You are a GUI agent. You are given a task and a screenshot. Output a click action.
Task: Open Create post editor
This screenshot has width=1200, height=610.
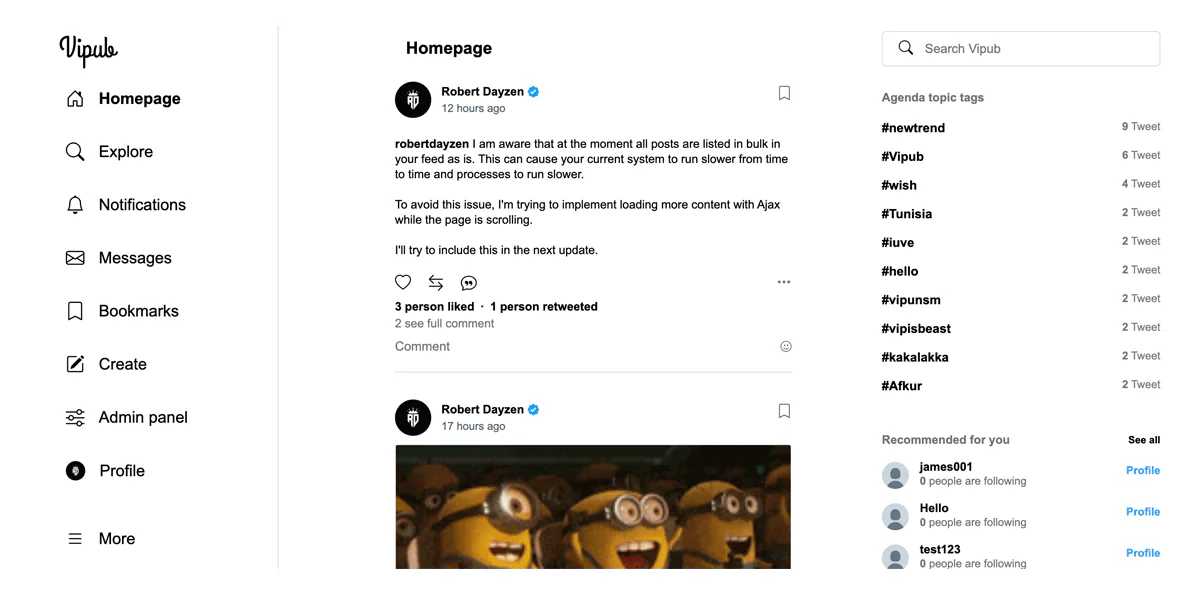(x=106, y=364)
